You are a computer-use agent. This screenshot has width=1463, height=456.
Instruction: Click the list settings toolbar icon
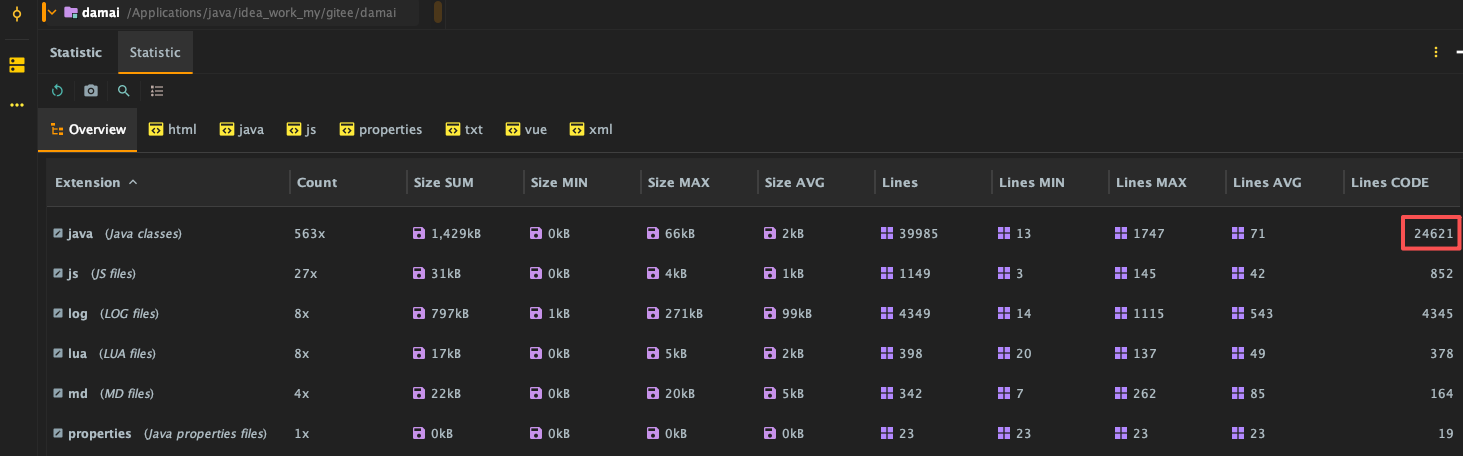click(157, 91)
